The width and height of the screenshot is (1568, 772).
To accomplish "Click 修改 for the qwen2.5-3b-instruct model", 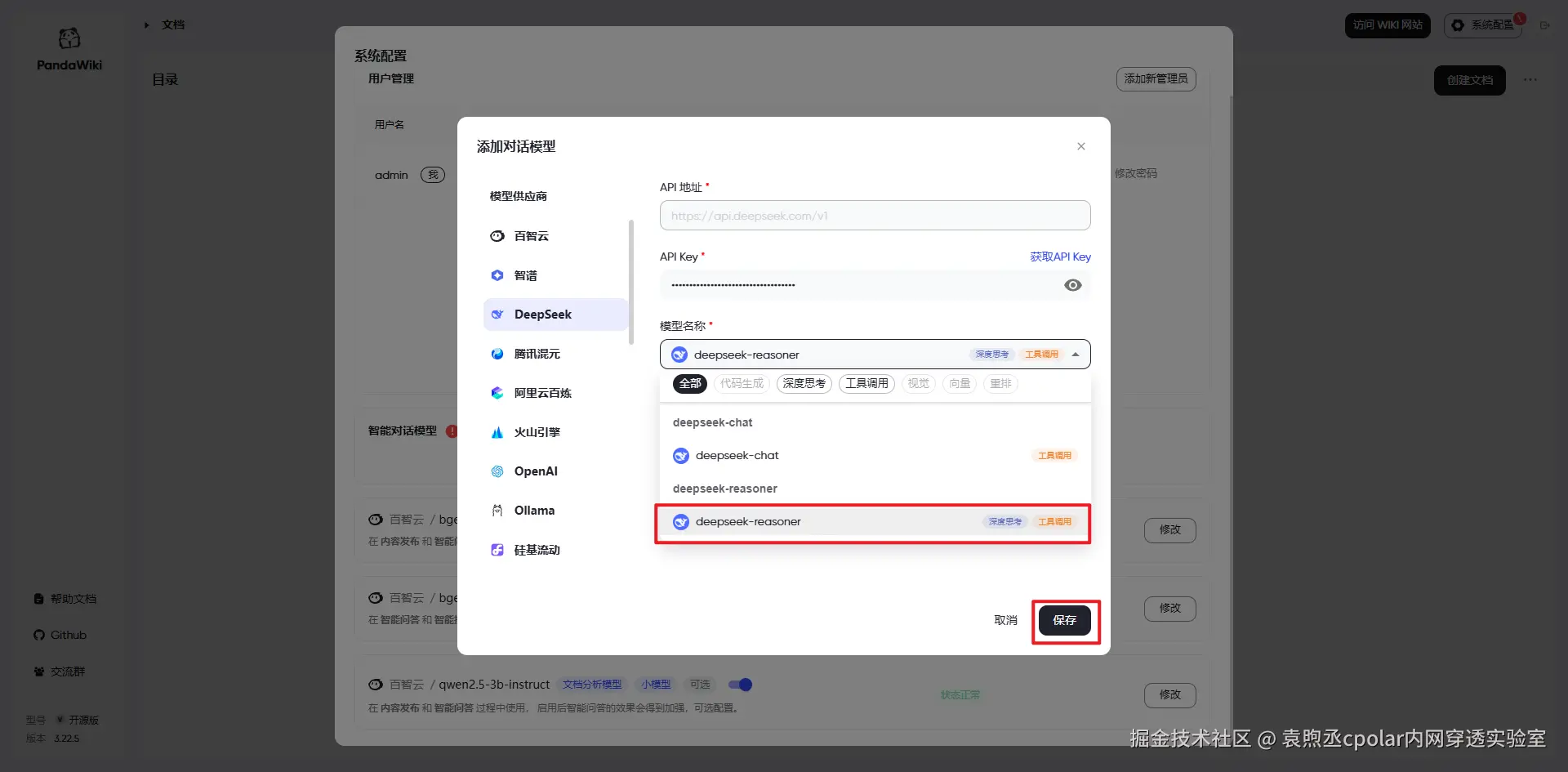I will point(1170,695).
